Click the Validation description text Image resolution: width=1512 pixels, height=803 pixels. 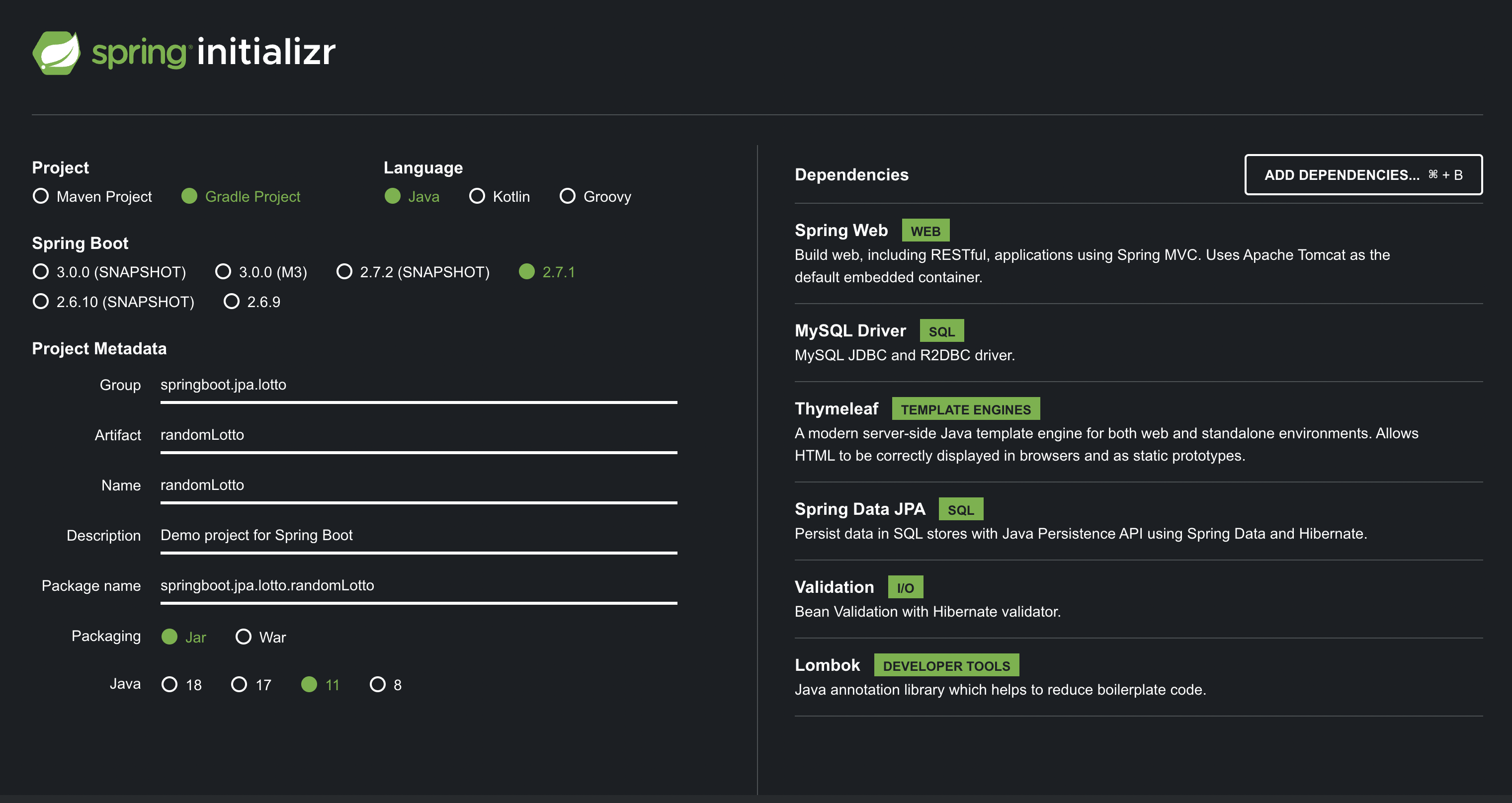click(927, 612)
